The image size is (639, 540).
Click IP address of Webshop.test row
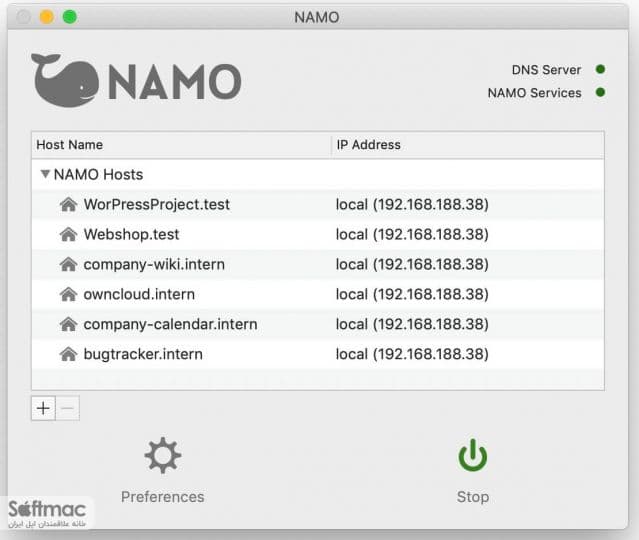click(x=412, y=234)
